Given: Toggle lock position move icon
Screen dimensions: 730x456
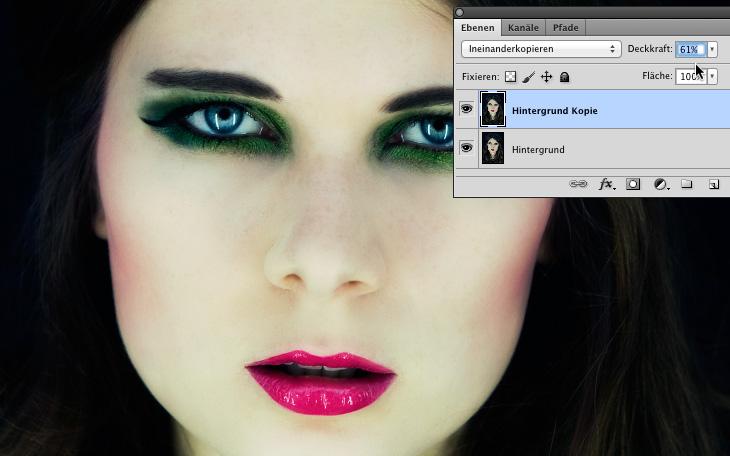Looking at the screenshot, I should point(546,77).
